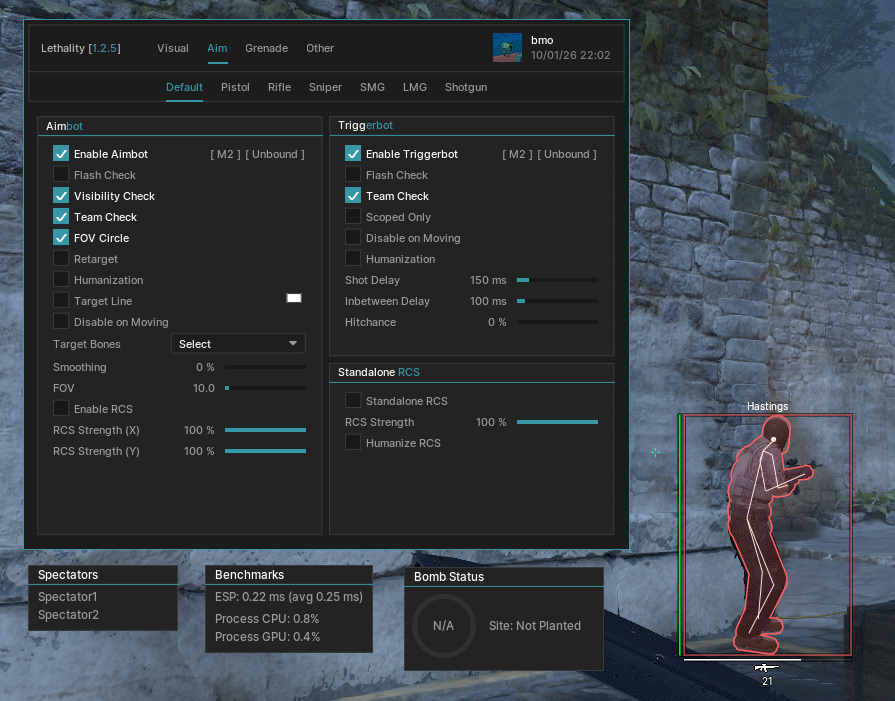
Task: Open the Target Bones Select dropdown
Action: pyautogui.click(x=238, y=344)
